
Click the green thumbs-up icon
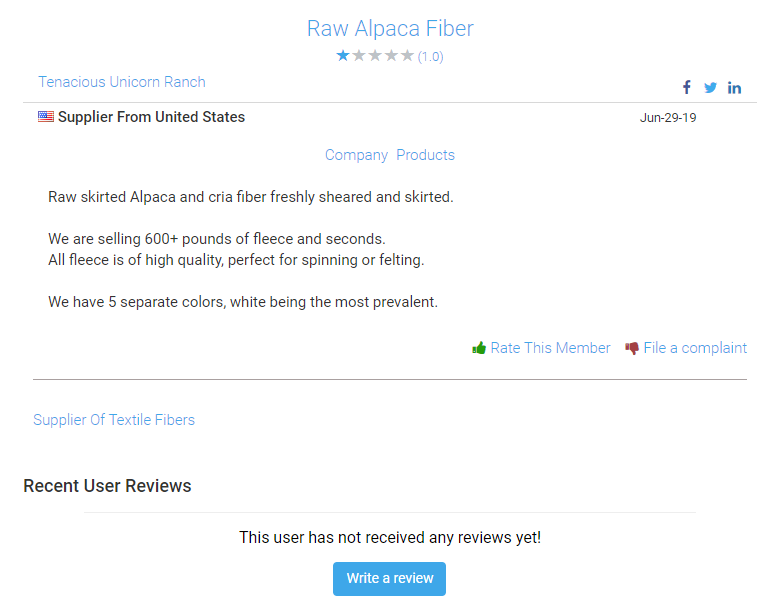pos(479,348)
